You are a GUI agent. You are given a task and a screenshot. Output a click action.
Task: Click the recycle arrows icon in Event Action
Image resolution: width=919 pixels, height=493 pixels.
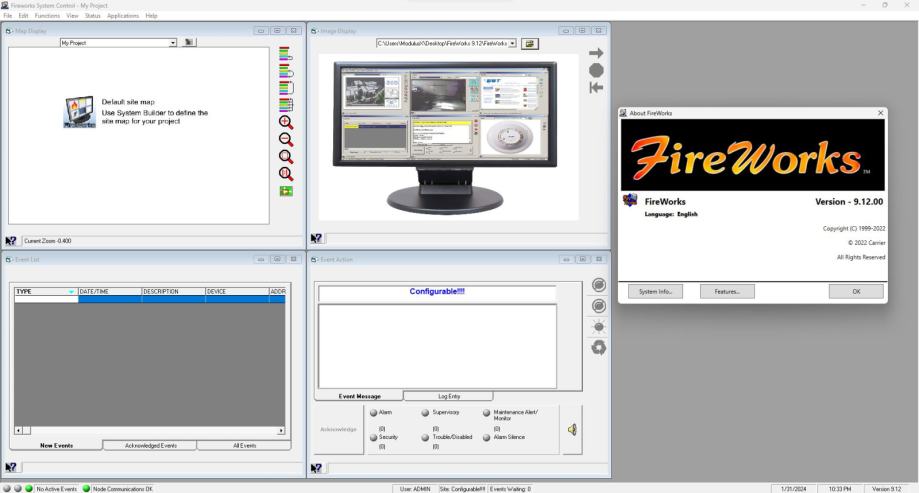pyautogui.click(x=598, y=348)
